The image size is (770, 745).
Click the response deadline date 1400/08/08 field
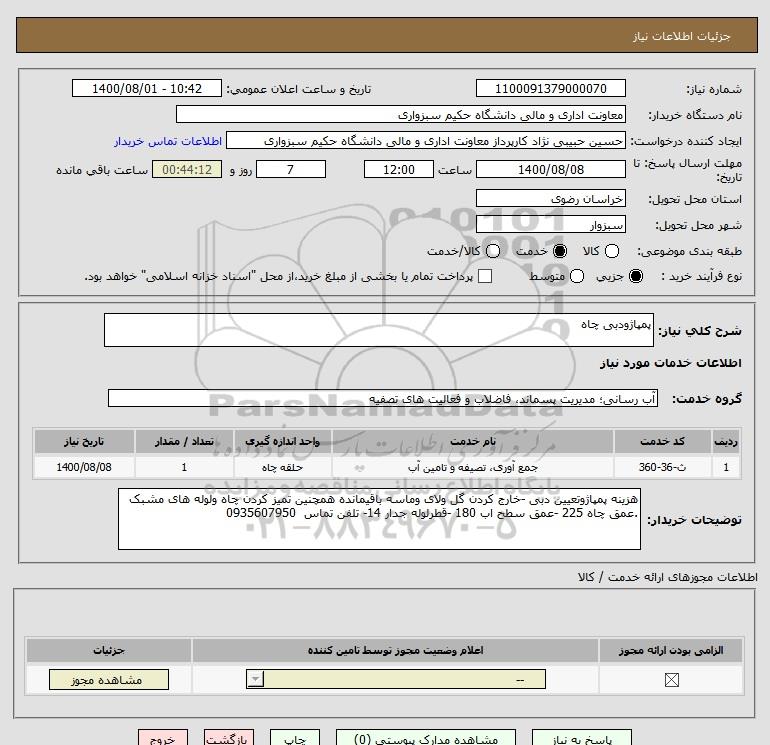pyautogui.click(x=550, y=169)
